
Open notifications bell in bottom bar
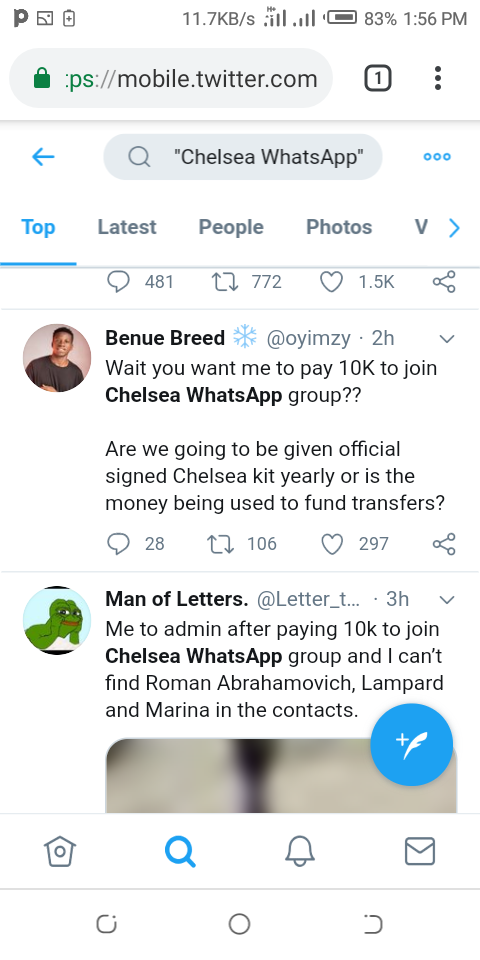[300, 852]
